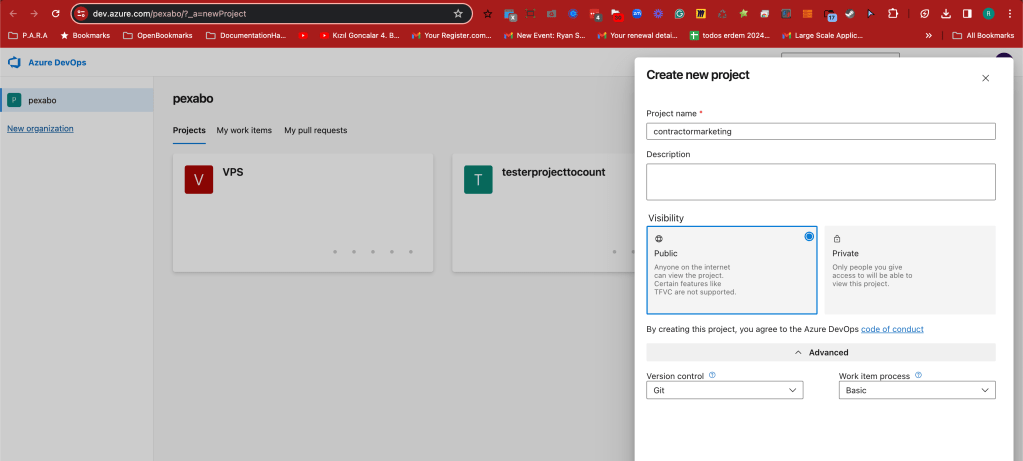Show more bookmarks with double chevron
This screenshot has height=461, width=1023.
[x=928, y=35]
